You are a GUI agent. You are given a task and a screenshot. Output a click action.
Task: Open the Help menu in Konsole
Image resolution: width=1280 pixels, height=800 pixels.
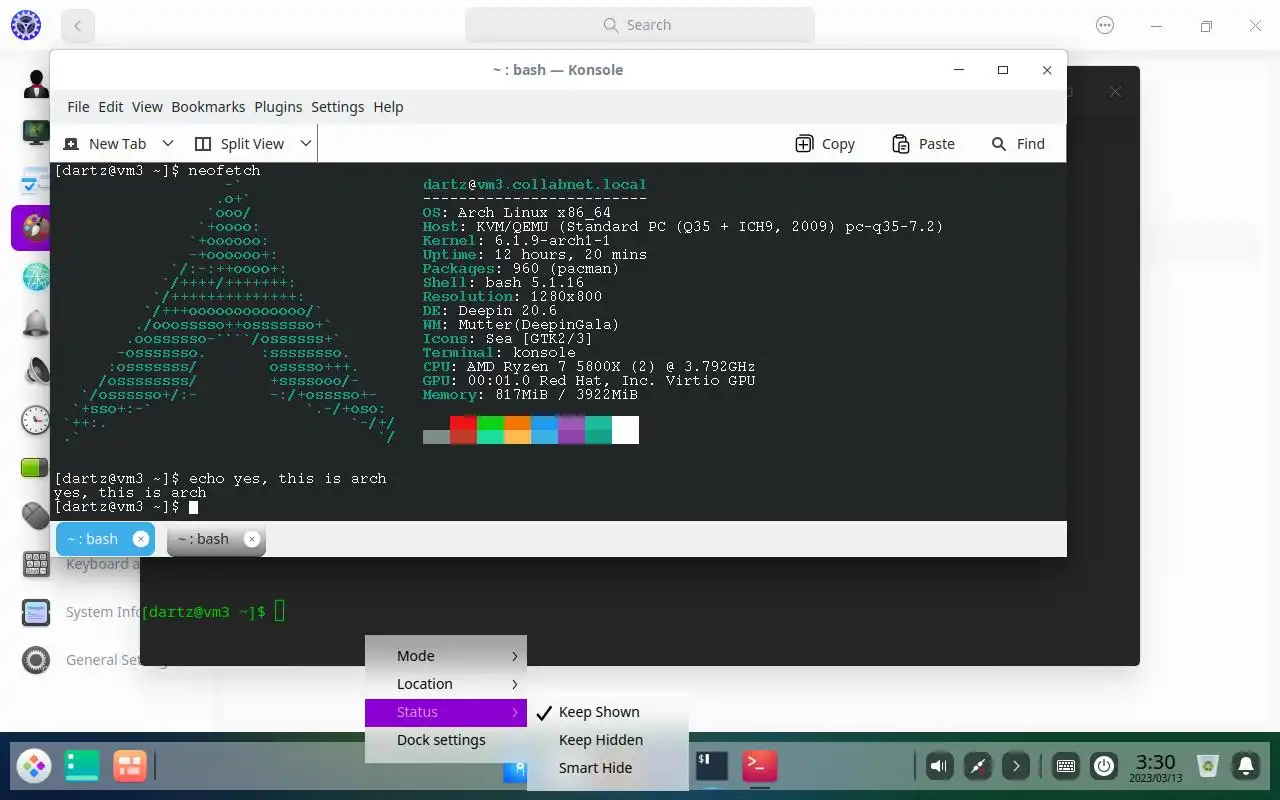388,107
